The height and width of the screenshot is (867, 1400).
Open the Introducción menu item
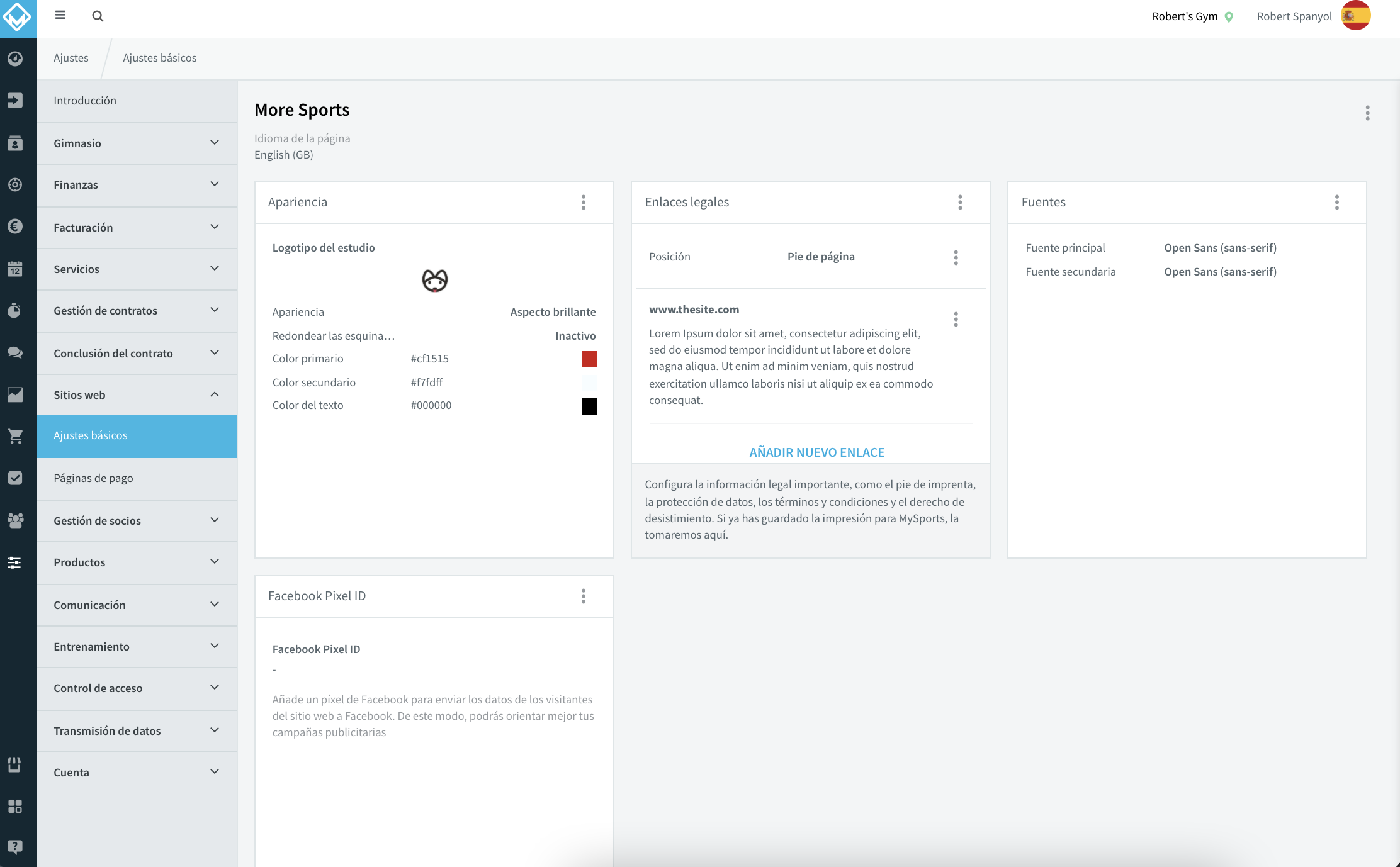137,101
